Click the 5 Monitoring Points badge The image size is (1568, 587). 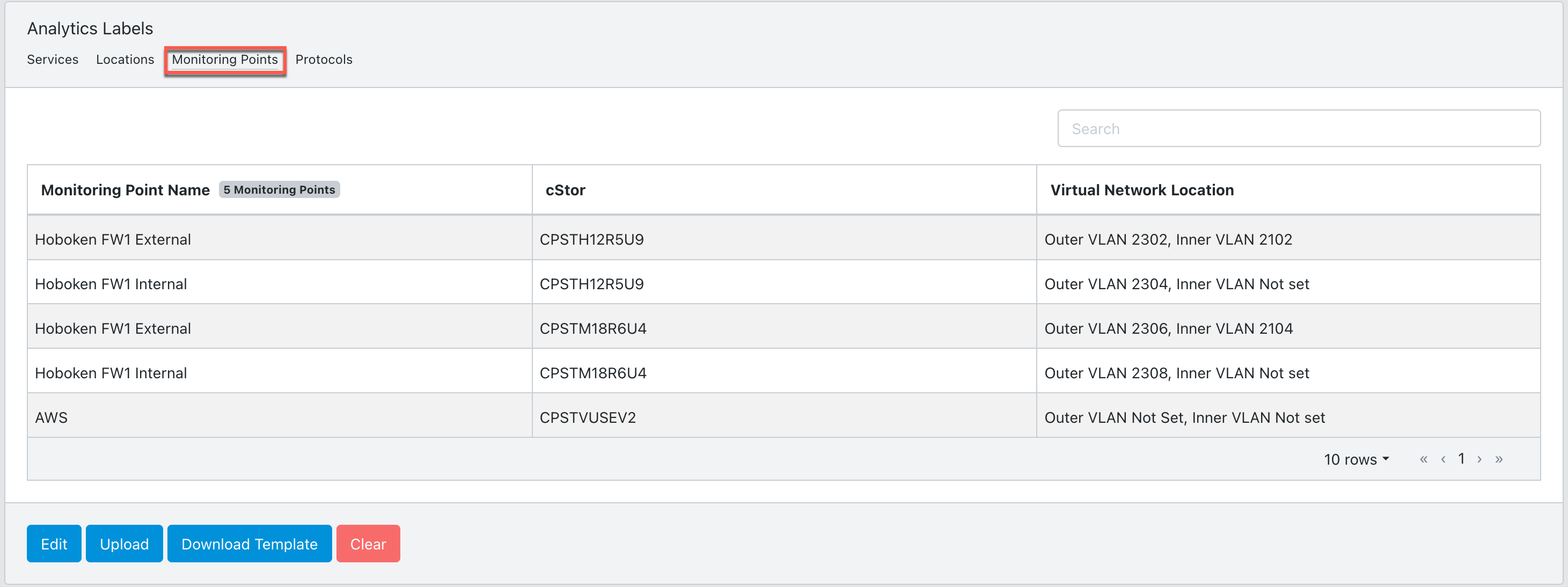pos(280,189)
